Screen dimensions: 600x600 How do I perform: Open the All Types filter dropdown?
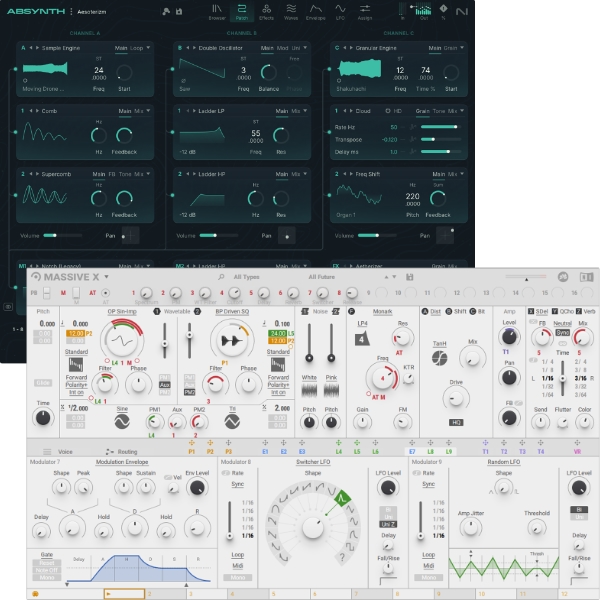coord(246,277)
